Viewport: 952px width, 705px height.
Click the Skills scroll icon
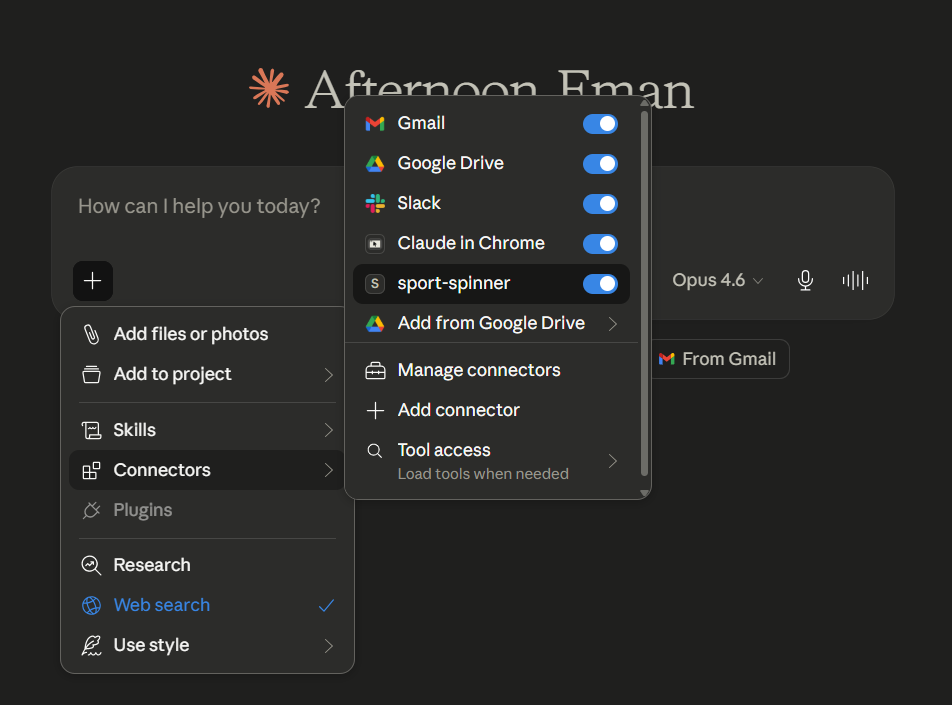coord(91,430)
